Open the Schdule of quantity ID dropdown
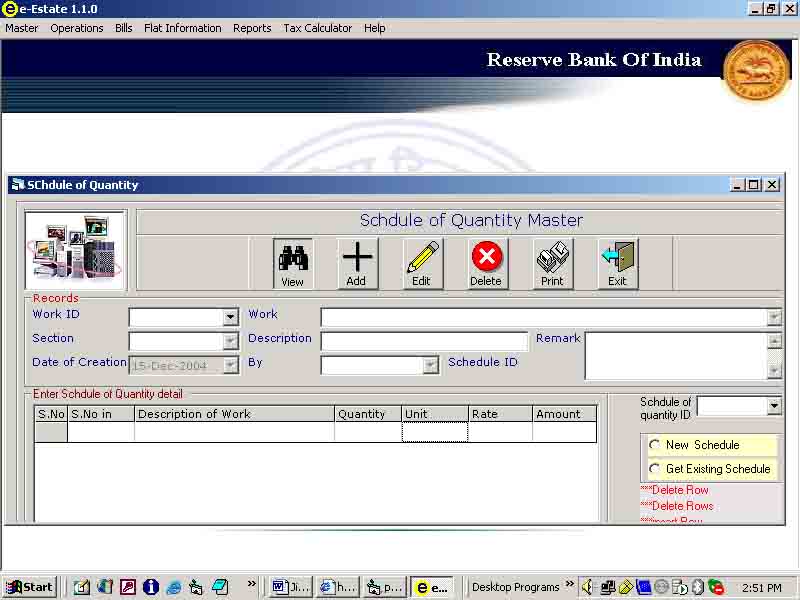 tap(774, 406)
